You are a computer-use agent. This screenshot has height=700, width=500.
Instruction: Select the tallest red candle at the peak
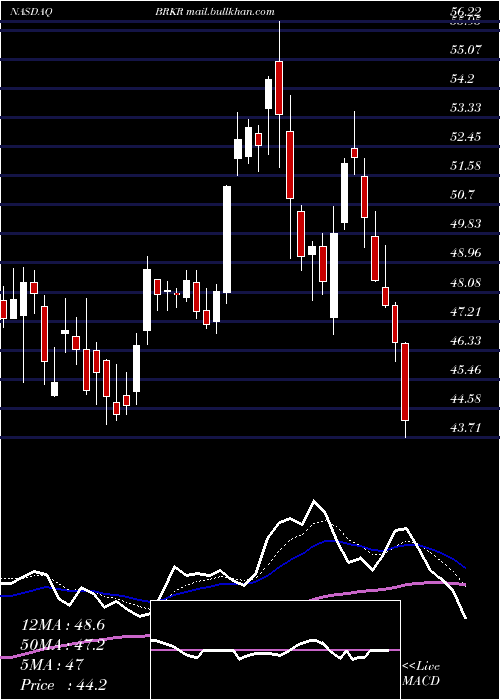(x=279, y=88)
